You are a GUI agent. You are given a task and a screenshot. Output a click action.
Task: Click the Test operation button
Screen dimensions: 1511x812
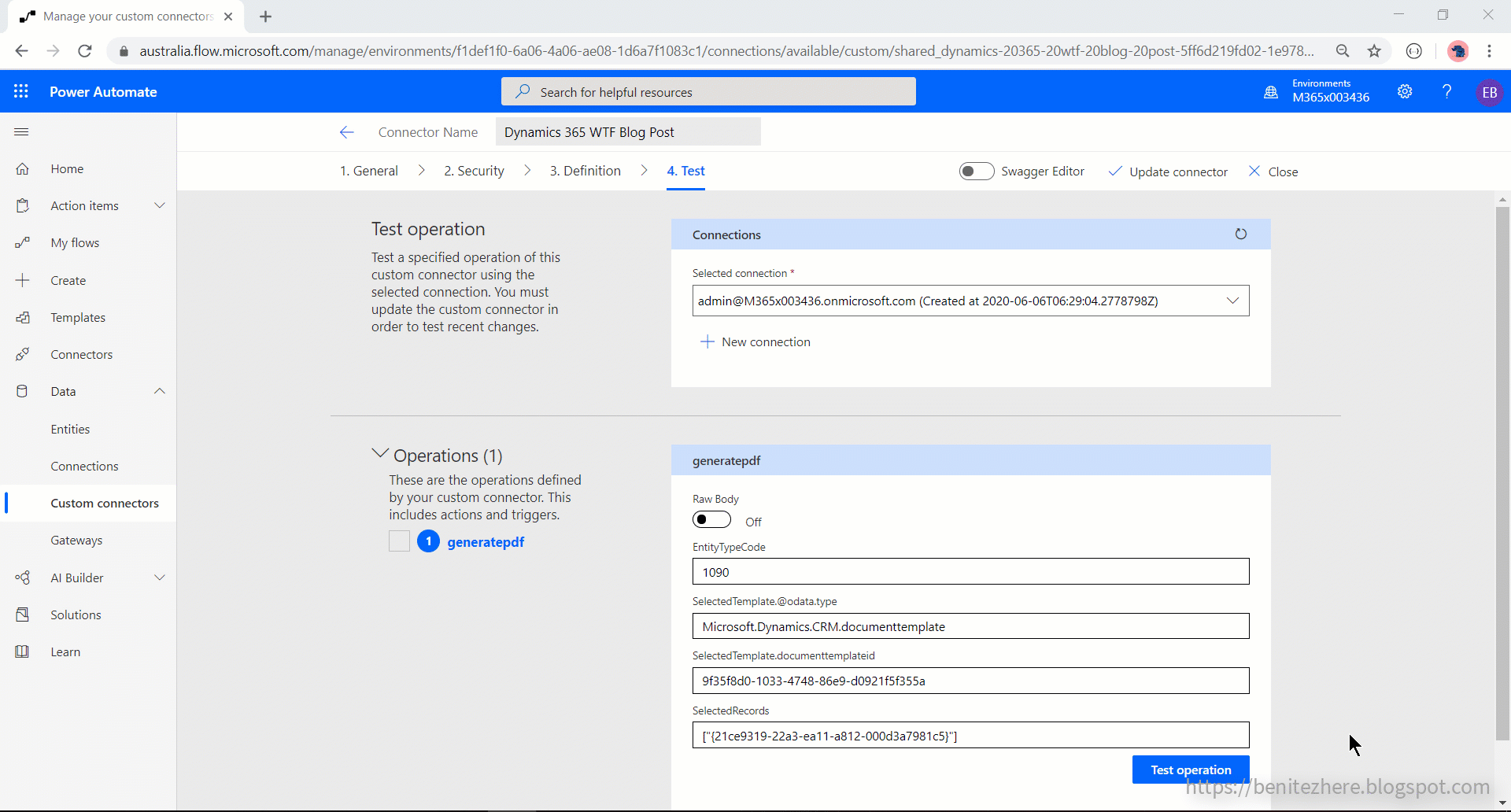point(1190,770)
